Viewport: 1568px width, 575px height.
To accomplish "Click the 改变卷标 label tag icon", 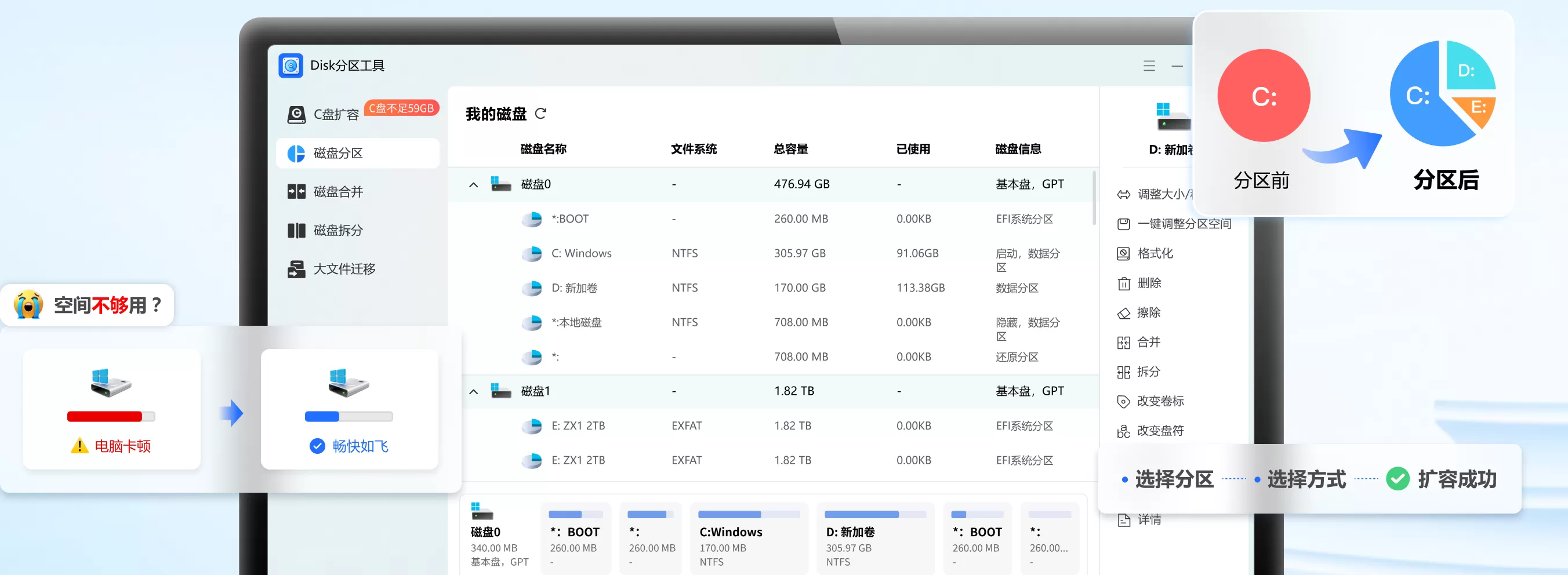I will click(x=1124, y=402).
